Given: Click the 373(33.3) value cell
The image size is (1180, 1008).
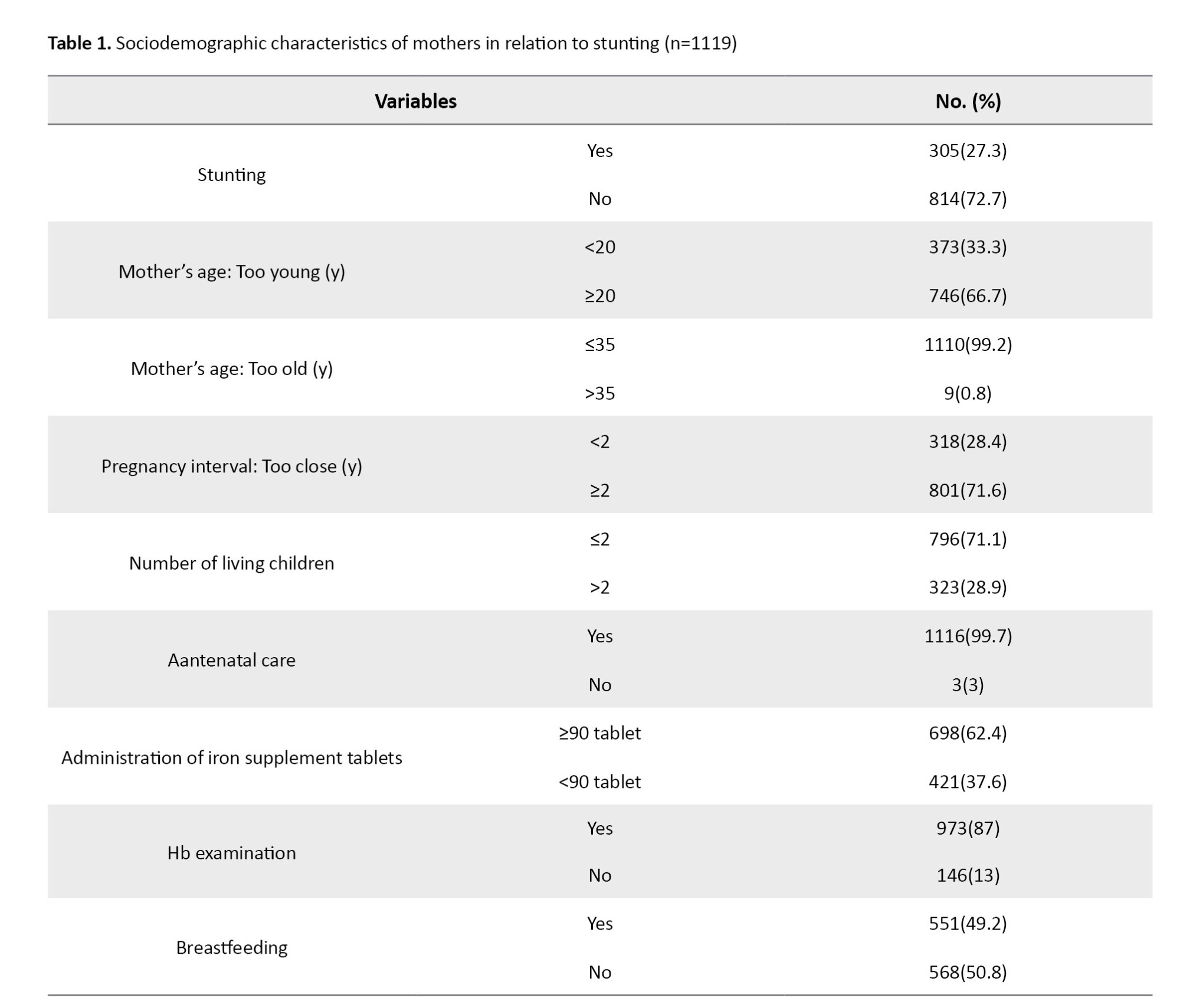Looking at the screenshot, I should click(x=968, y=247).
